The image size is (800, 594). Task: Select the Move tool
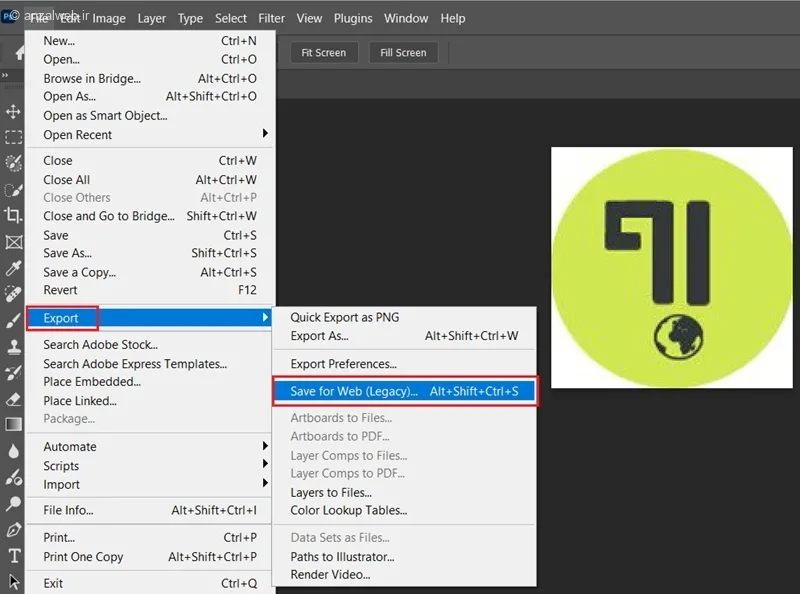(13, 111)
